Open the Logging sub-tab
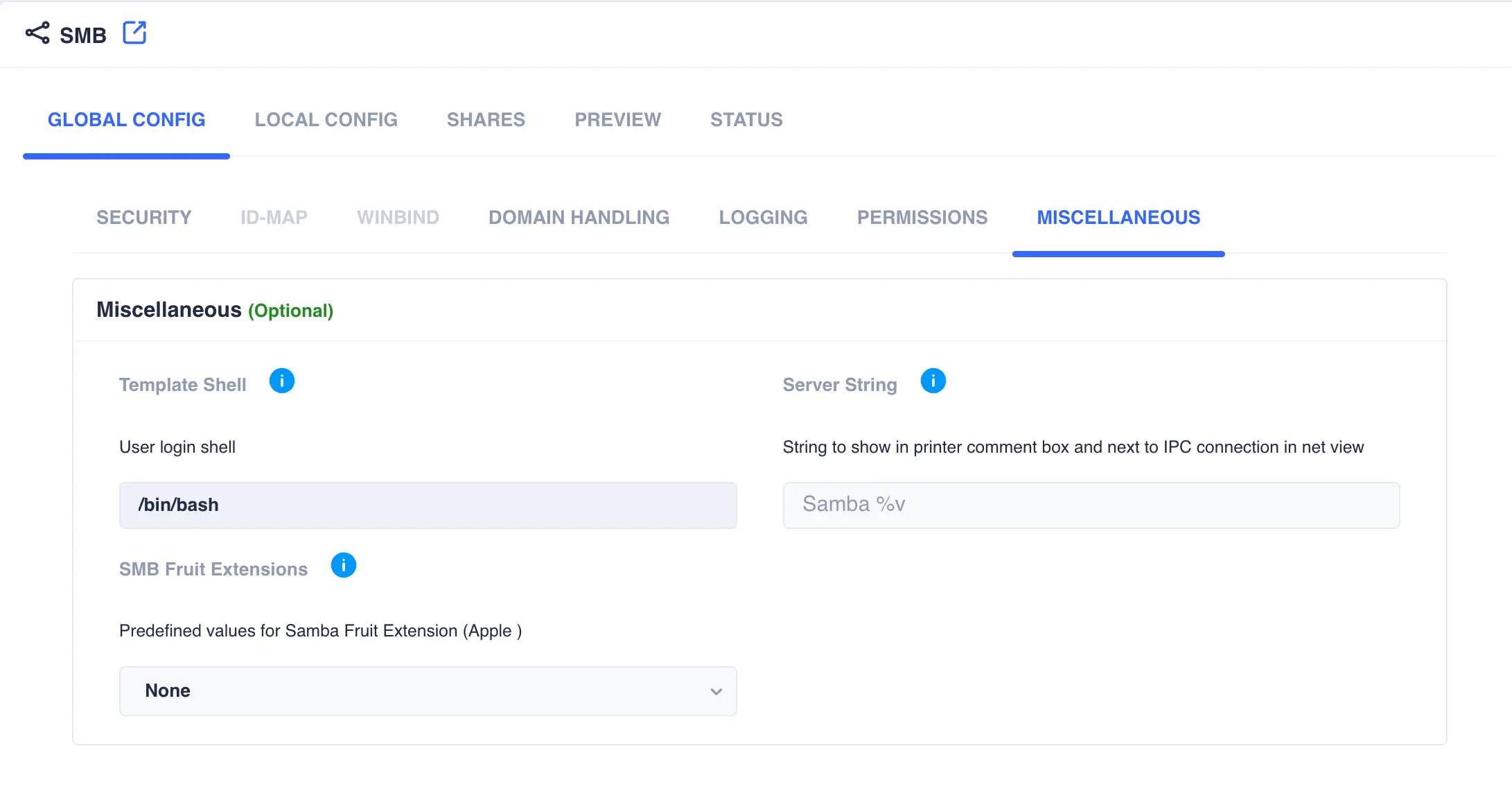The height and width of the screenshot is (807, 1512). coord(763,217)
